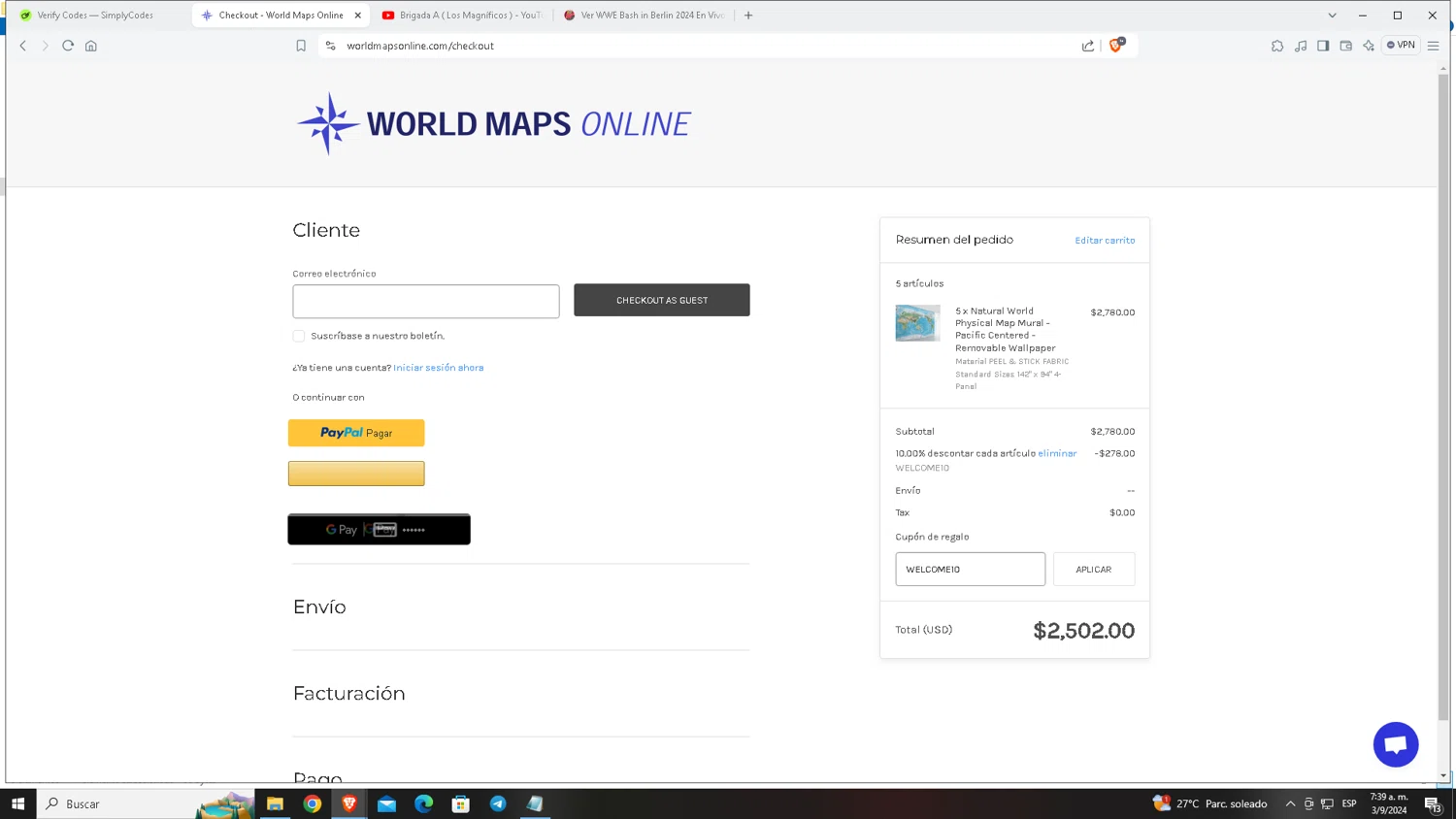Share this page from address bar
The image size is (1456, 819).
point(1088,46)
